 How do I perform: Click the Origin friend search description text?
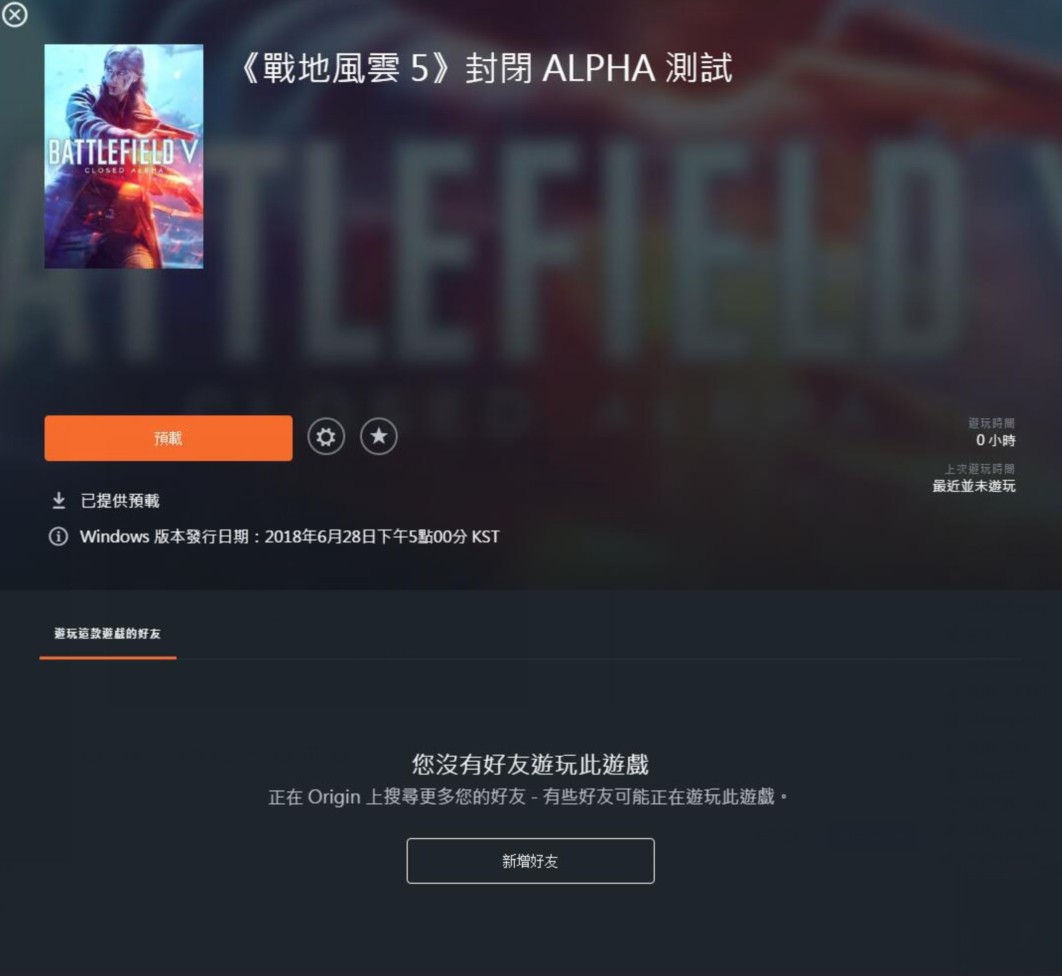click(x=529, y=797)
